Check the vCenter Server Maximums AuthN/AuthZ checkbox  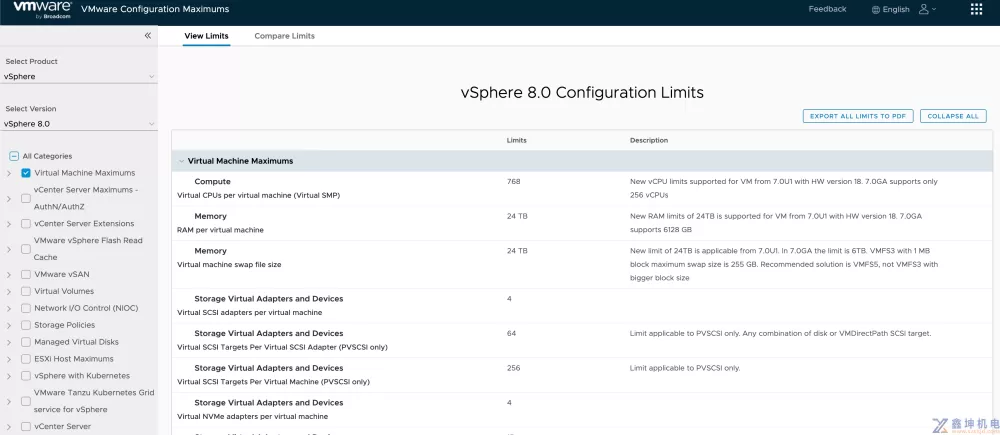26,198
